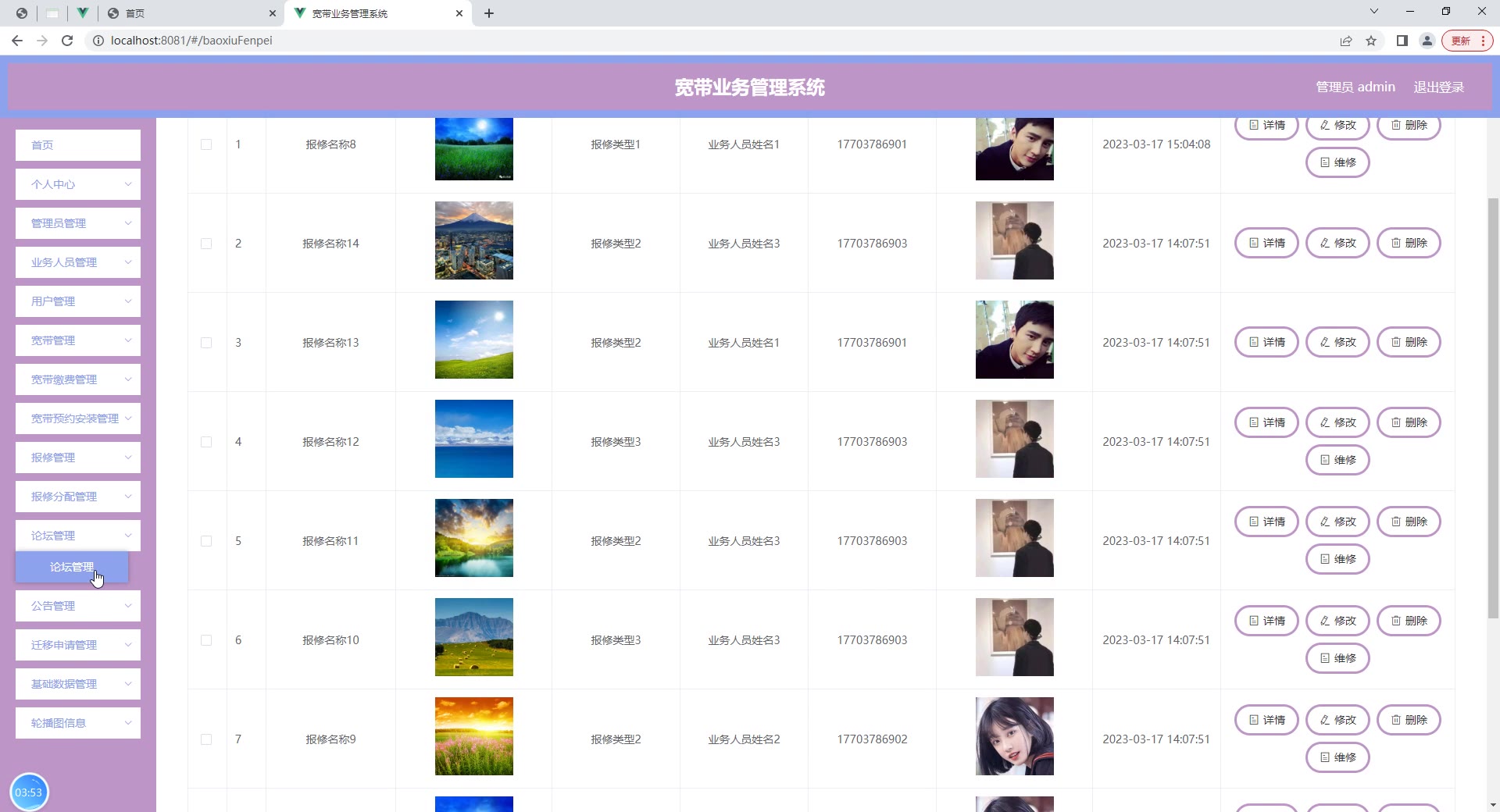1500x812 pixels.
Task: Go back using browser back arrow
Action: tap(17, 41)
